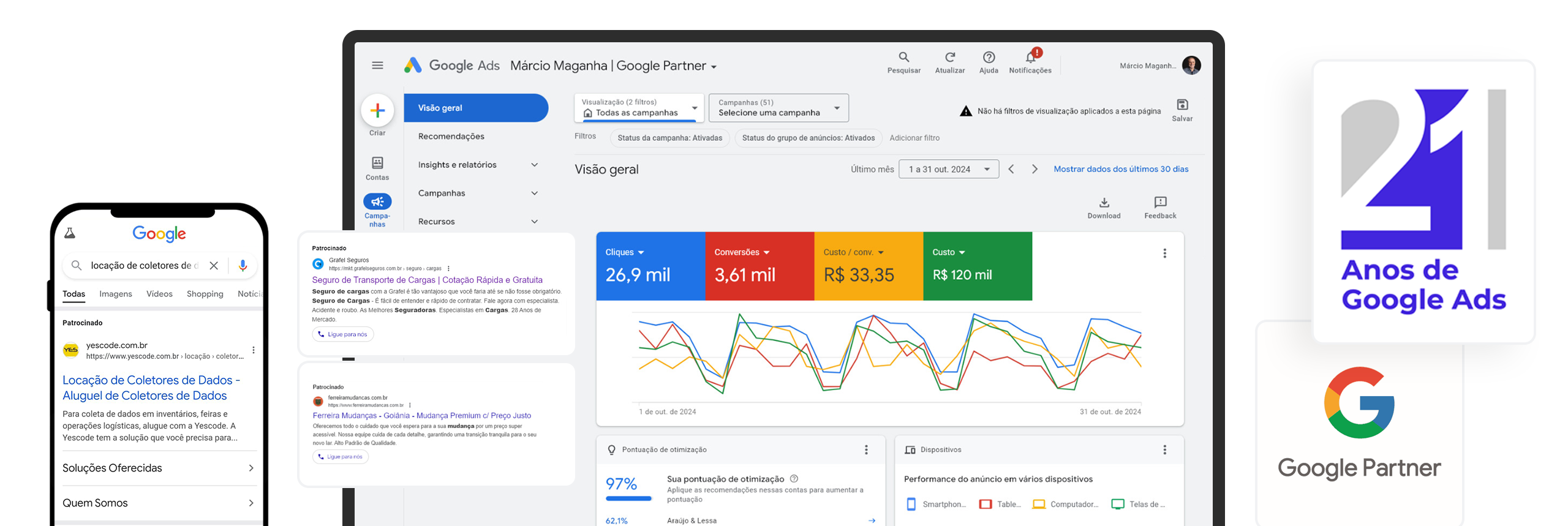Select the Todas tab on phone

[x=73, y=295]
